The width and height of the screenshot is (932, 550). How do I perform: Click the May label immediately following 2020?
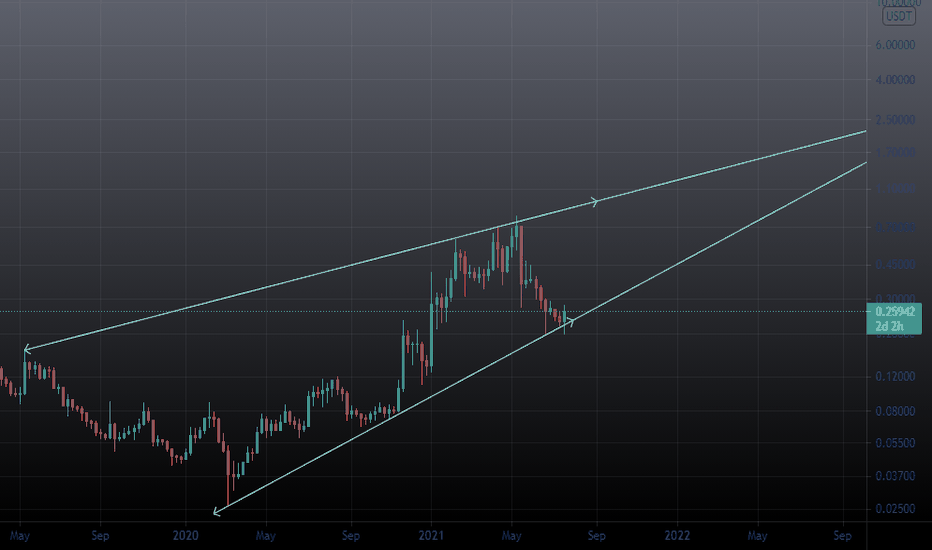[265, 536]
